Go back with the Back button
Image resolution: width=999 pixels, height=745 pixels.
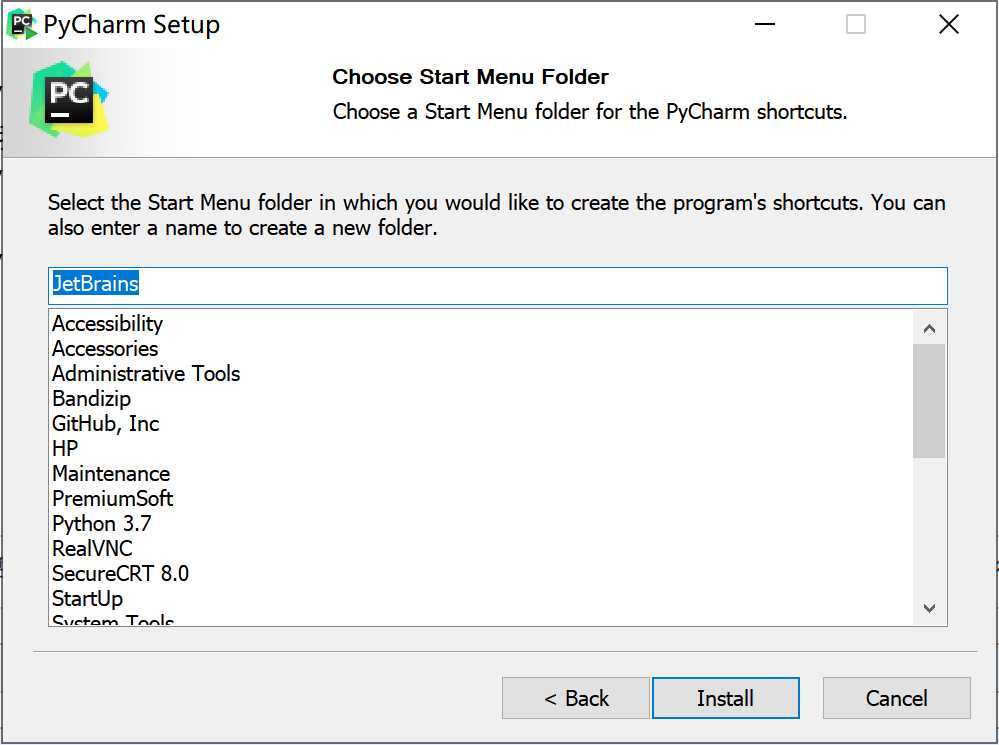point(576,698)
